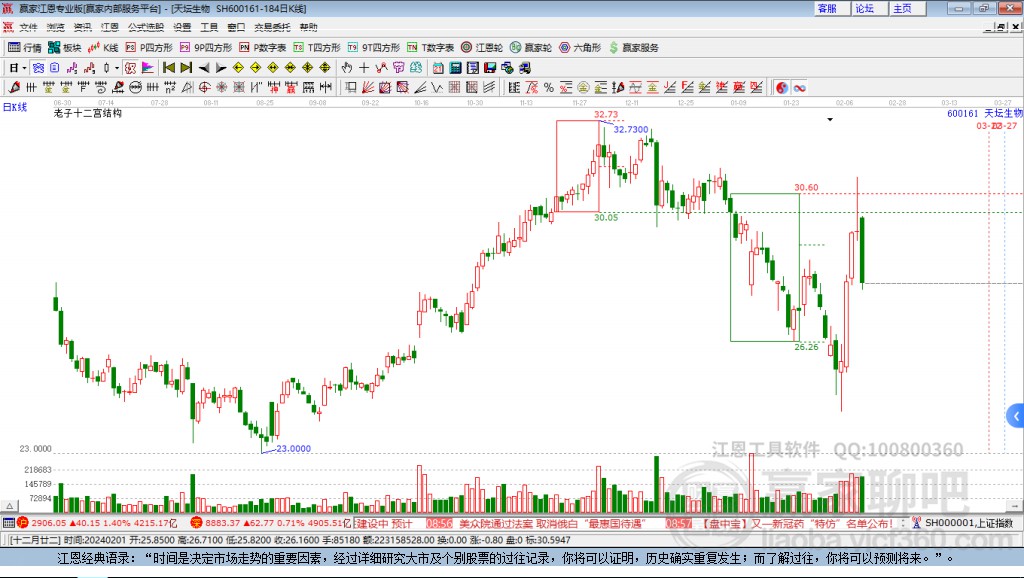
Task: Click the green 26.26 price label
Action: coord(807,347)
